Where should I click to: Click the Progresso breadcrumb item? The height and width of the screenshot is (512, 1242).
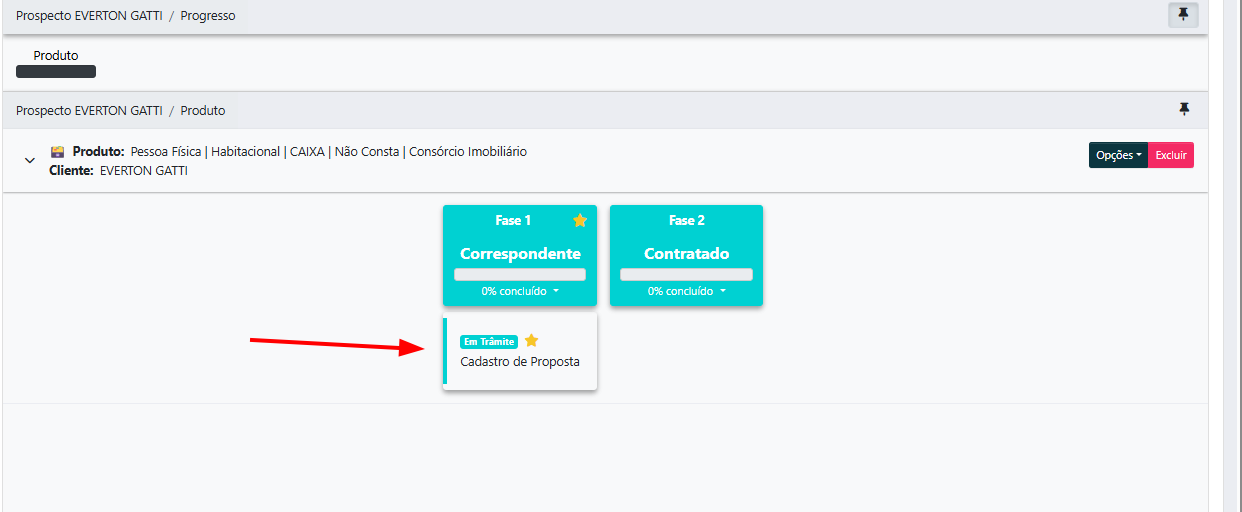(x=208, y=16)
